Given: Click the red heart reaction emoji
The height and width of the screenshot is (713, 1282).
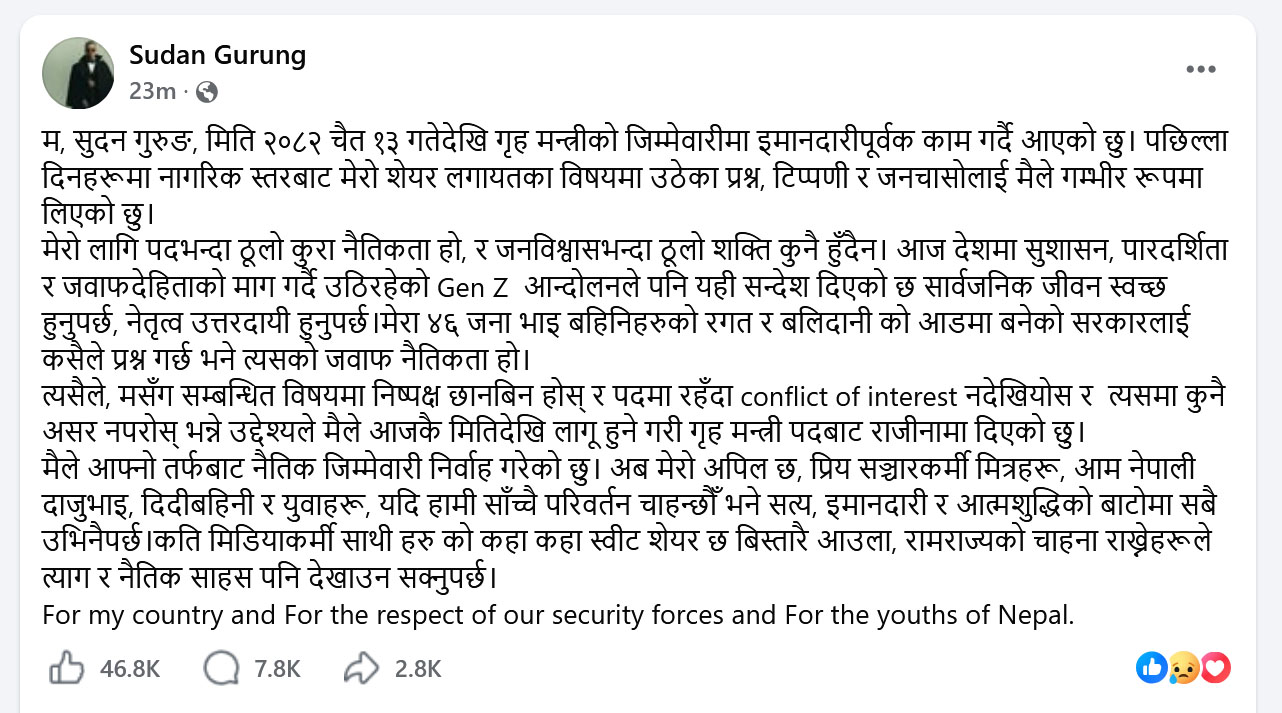Looking at the screenshot, I should [1215, 668].
